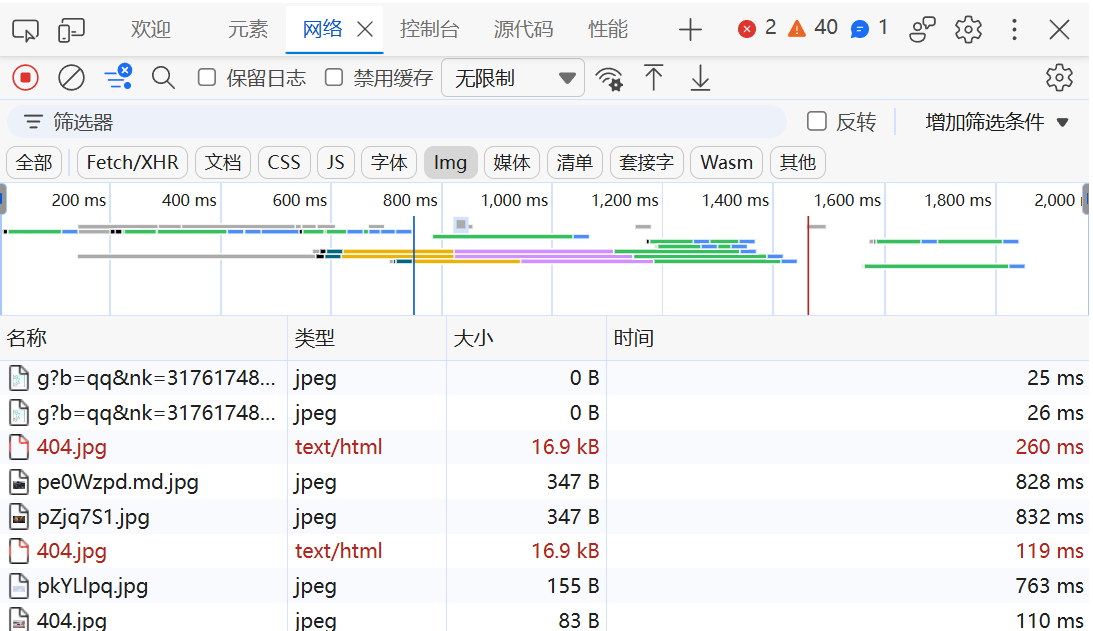Filter by JS requests
This screenshot has height=631, width=1093.
tap(335, 162)
